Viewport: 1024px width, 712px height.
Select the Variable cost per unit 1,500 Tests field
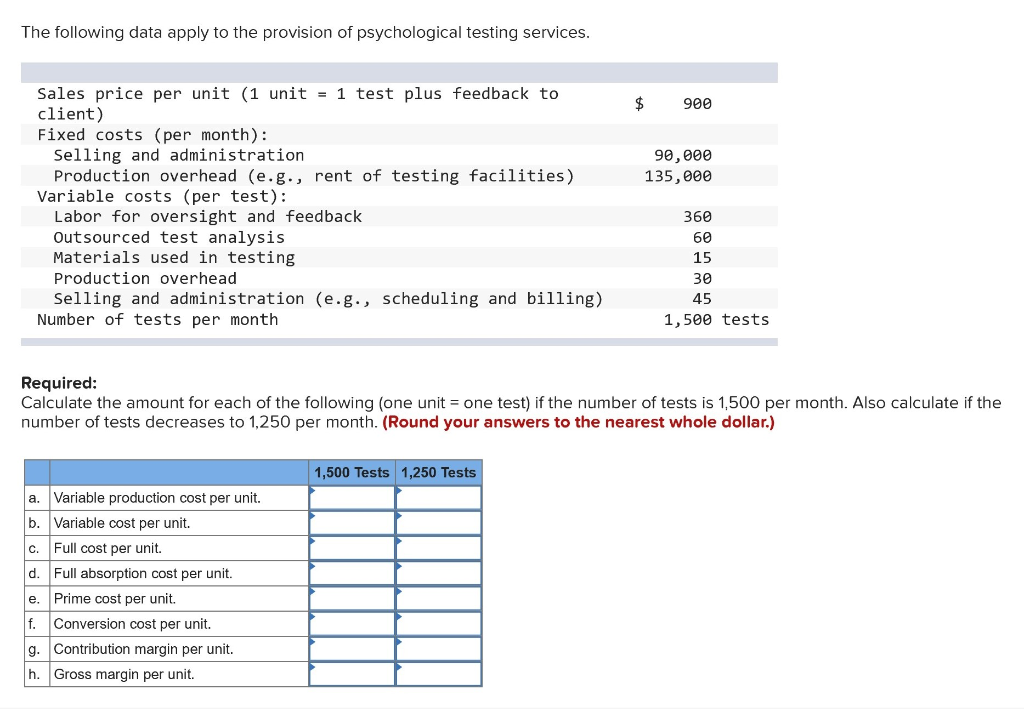pos(351,522)
